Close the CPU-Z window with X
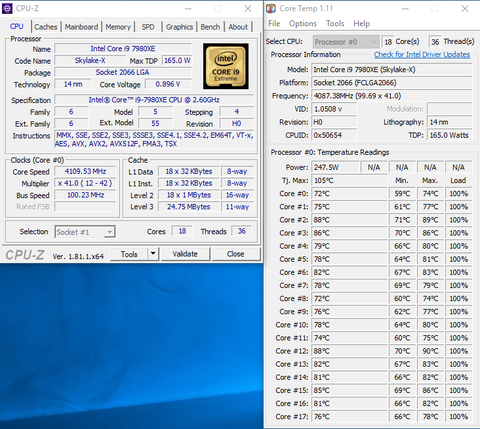 248,9
